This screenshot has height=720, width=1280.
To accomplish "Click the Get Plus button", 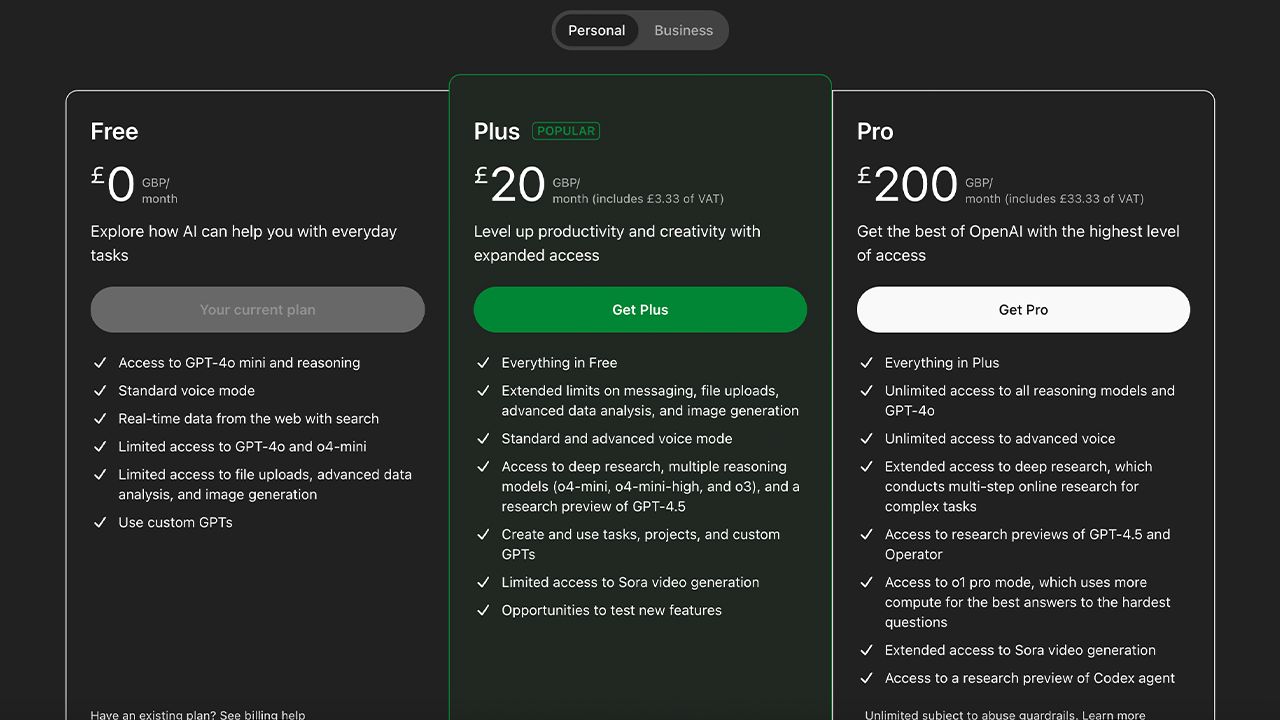I will tap(640, 310).
